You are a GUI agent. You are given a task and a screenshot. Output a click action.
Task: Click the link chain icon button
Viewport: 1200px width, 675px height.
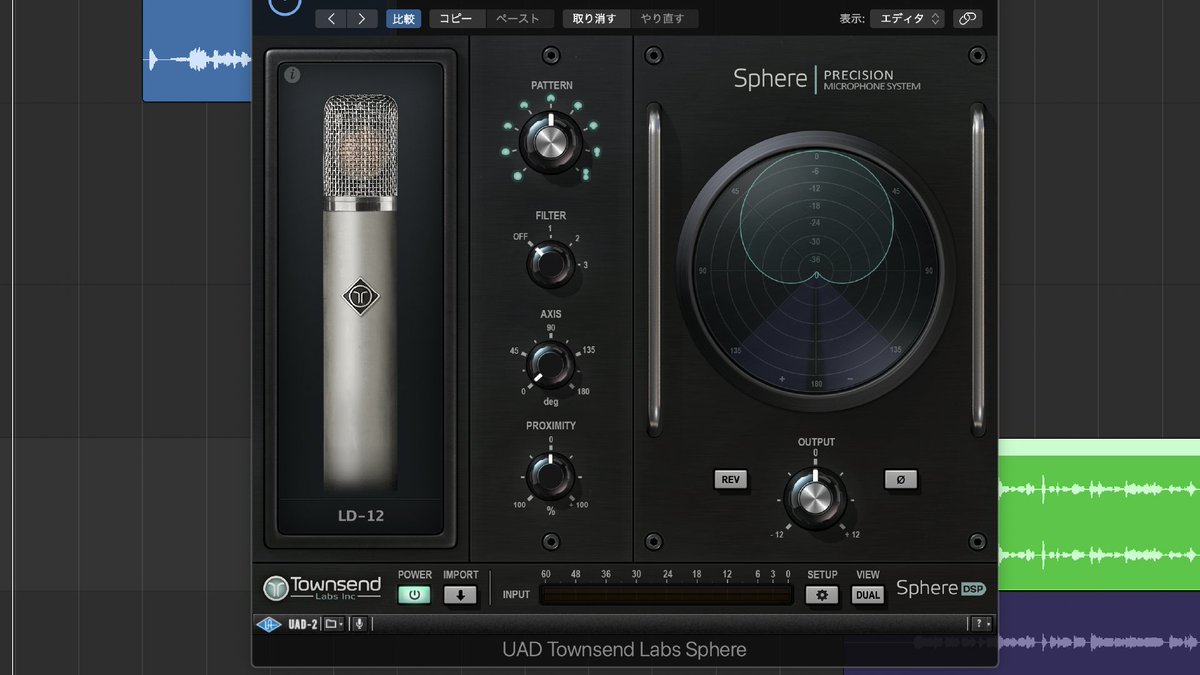click(x=967, y=18)
